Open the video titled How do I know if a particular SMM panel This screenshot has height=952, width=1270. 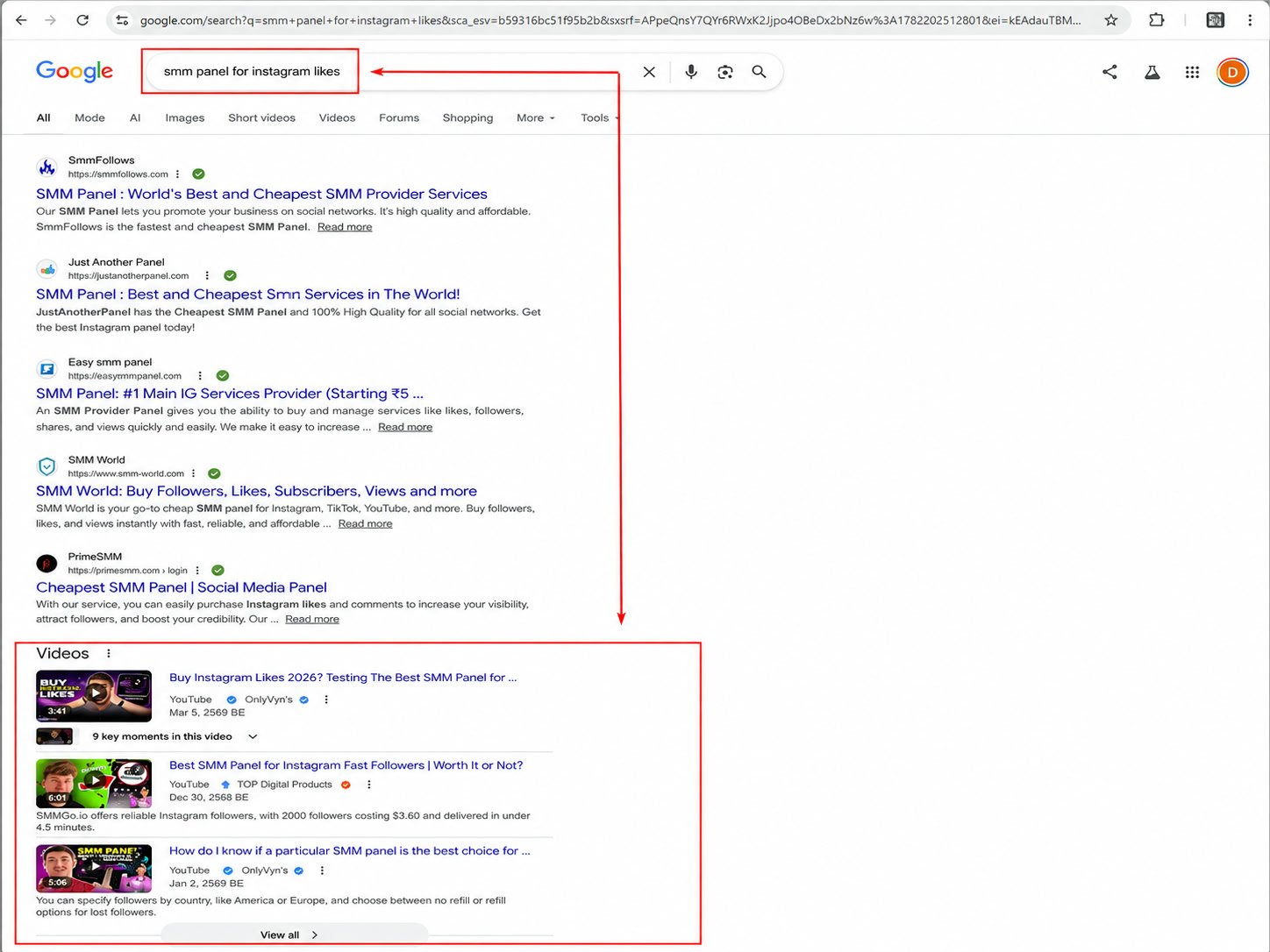pos(349,851)
